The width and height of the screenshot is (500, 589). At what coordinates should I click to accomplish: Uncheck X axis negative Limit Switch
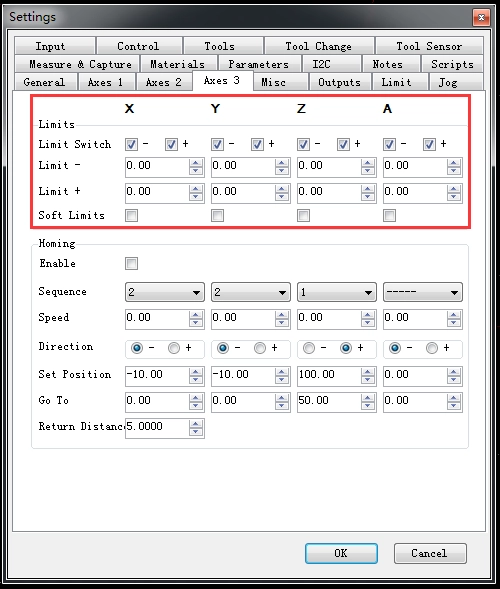point(131,144)
